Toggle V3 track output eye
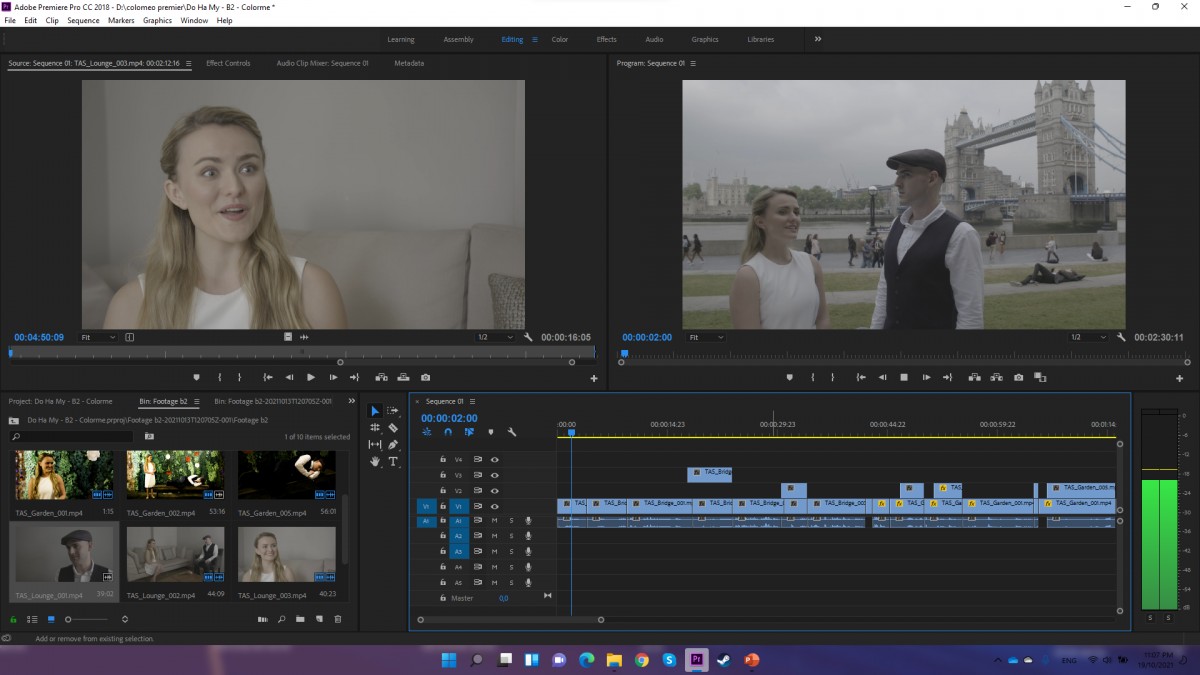Image resolution: width=1200 pixels, height=675 pixels. [494, 475]
